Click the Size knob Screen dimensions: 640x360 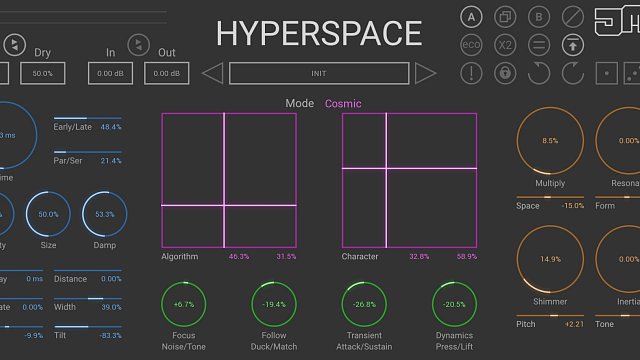48,214
